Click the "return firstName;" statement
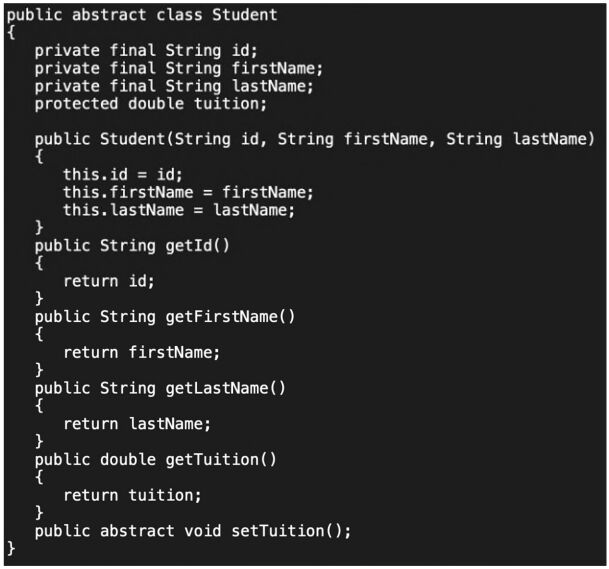 [141, 352]
